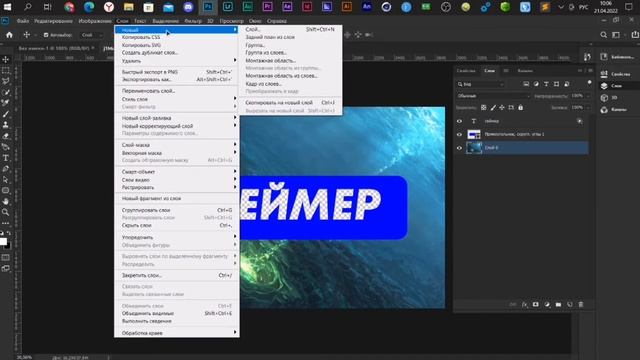Open Illustrator from Windows taskbar
This screenshot has width=640, height=360.
coord(347,7)
